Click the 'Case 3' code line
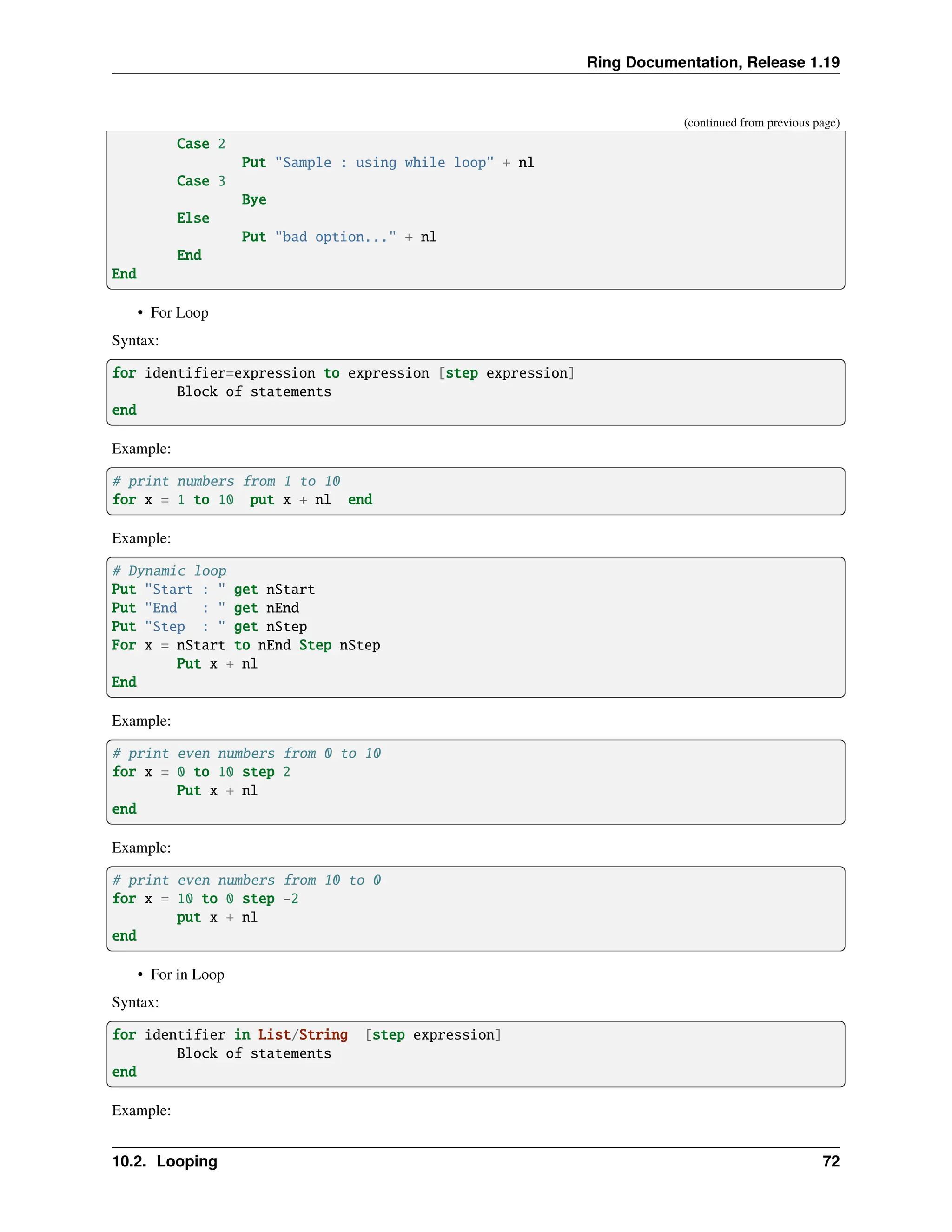Image resolution: width=952 pixels, height=1232 pixels. (201, 181)
